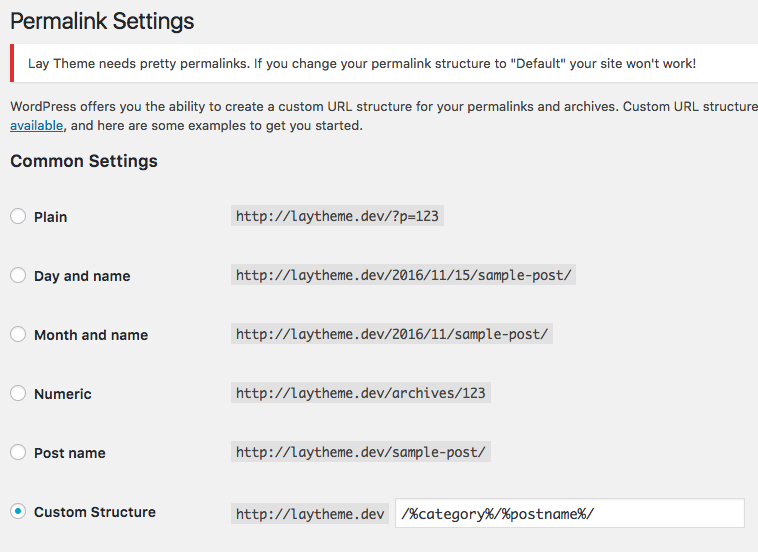Click in the custom structure text field
This screenshot has width=758, height=552.
coord(569,513)
